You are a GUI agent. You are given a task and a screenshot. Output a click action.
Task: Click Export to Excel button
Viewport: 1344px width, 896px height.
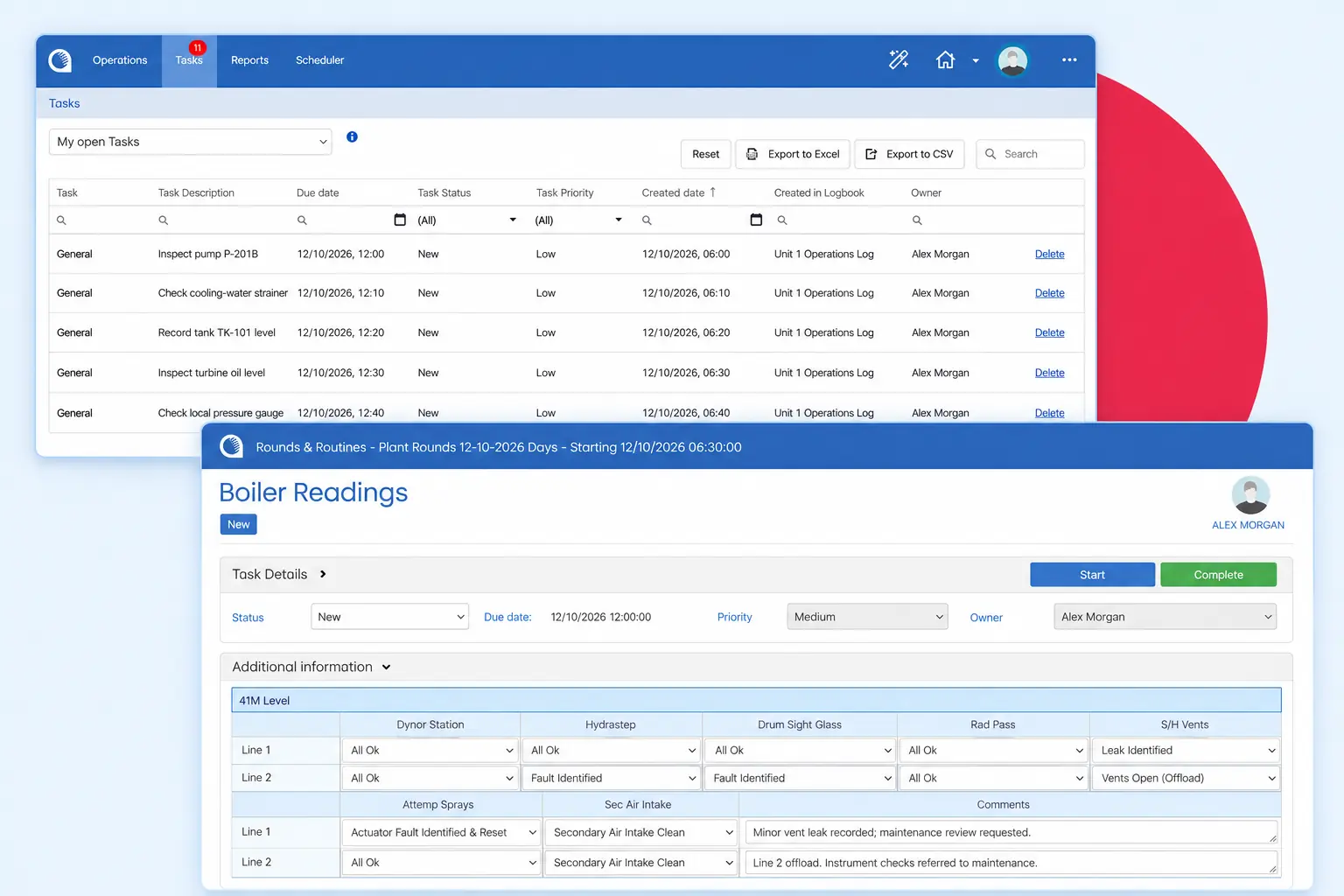[793, 154]
